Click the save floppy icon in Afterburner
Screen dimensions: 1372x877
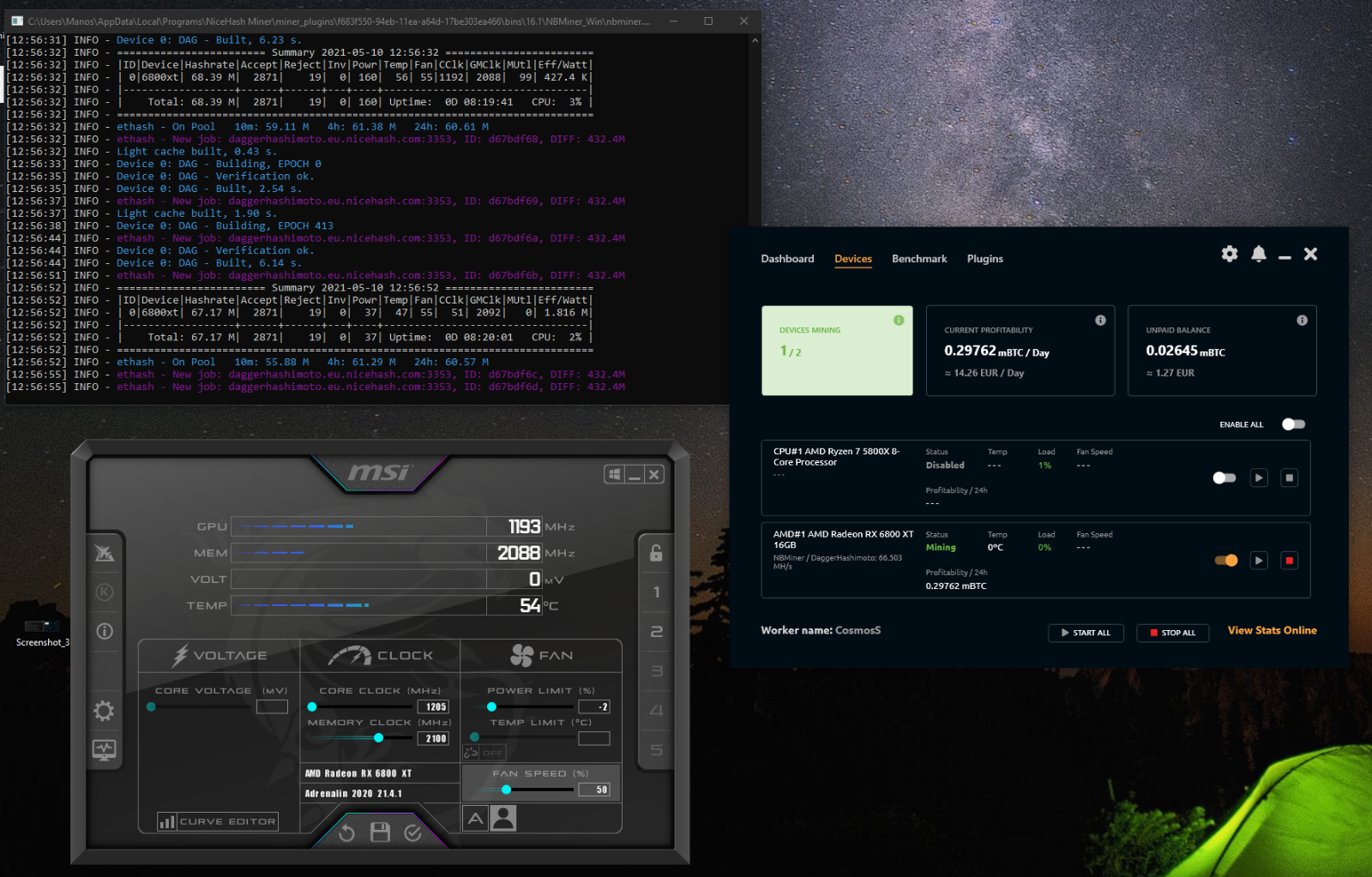tap(380, 832)
